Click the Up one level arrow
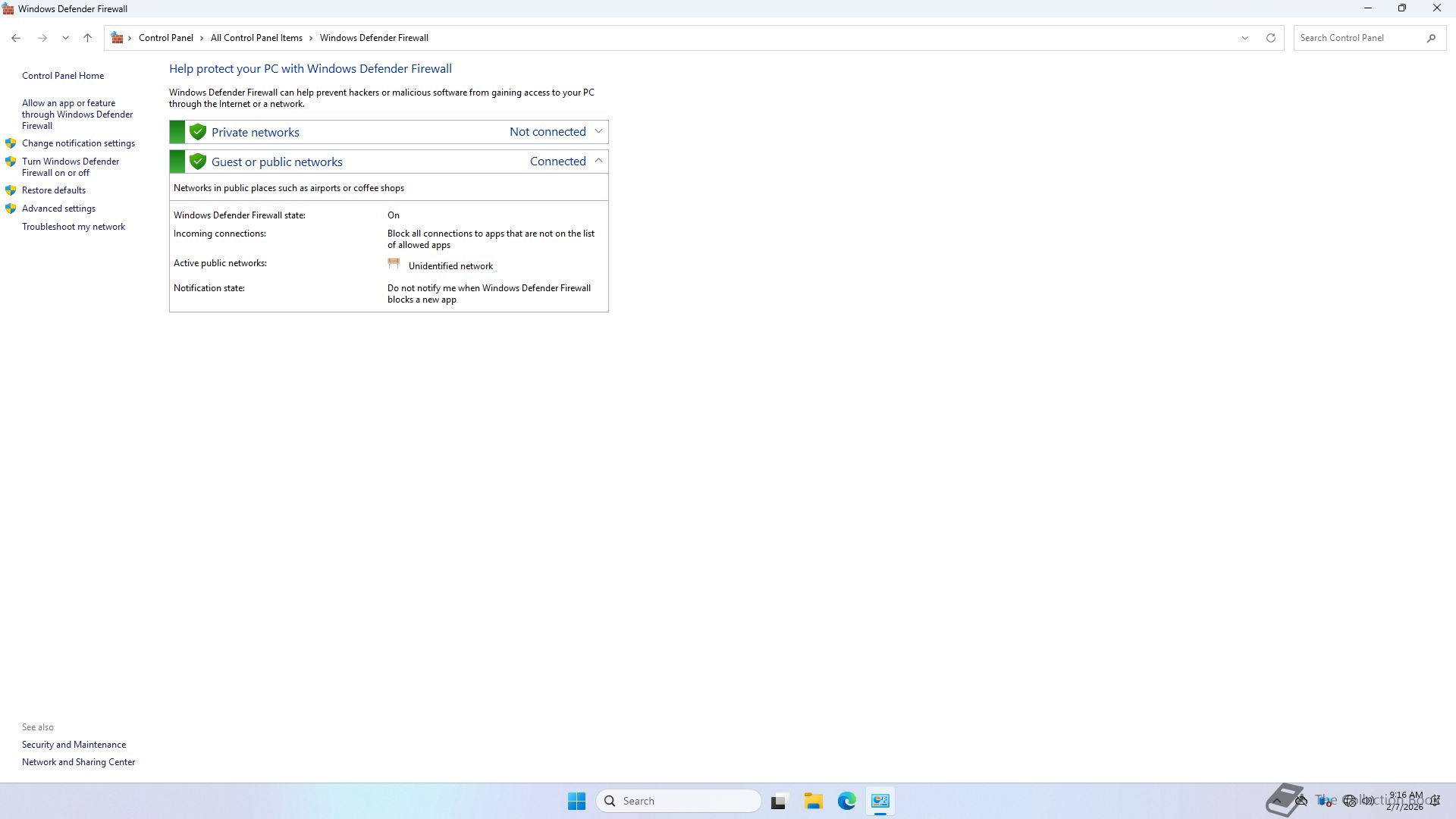 tap(88, 38)
